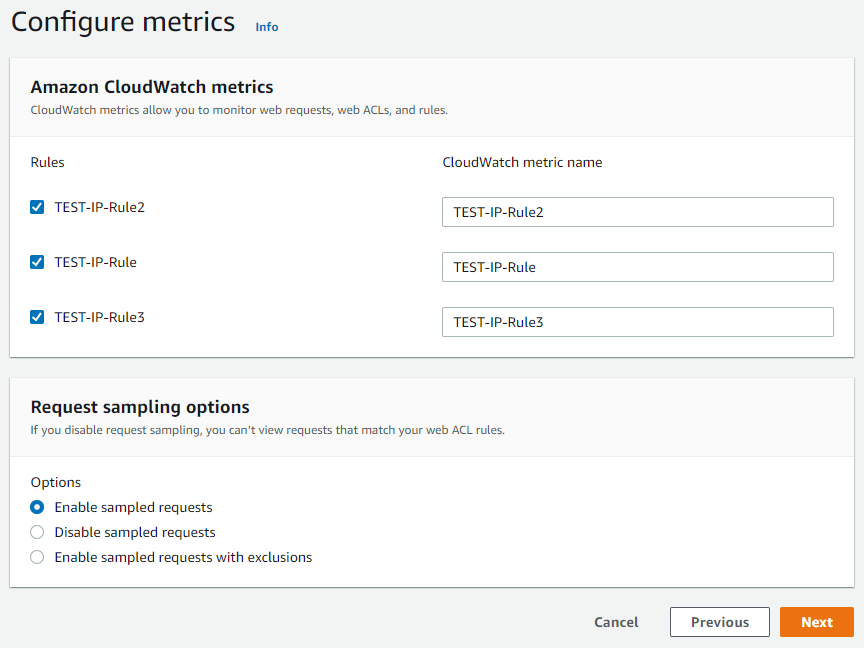Click the CloudWatch metric name column label
Viewport: 864px width, 648px height.
[522, 162]
